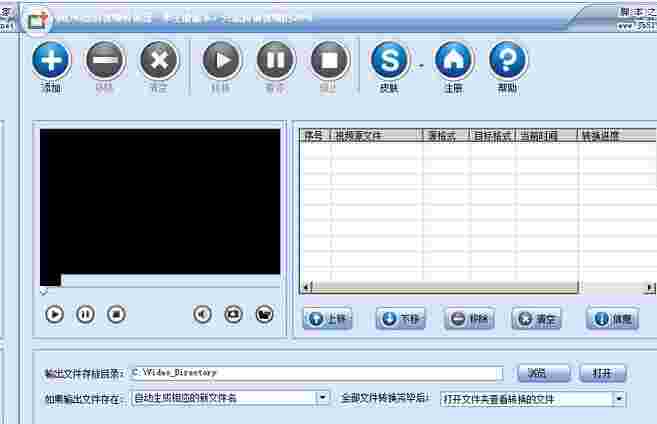Open 帮助 (Help) question mark icon

pos(507,61)
